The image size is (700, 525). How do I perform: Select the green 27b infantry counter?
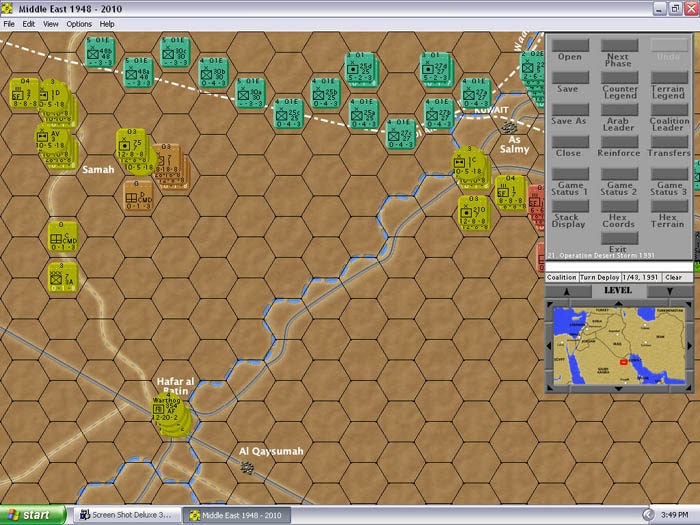click(x=439, y=113)
